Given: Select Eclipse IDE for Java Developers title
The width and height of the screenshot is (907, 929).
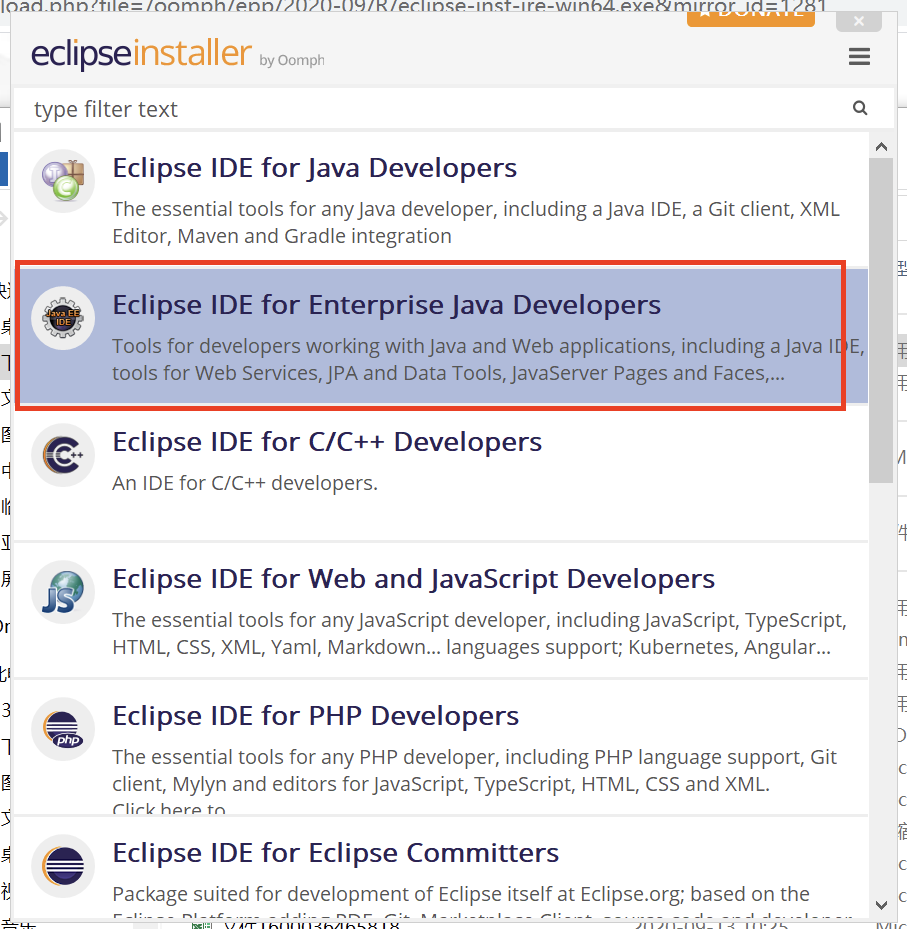Looking at the screenshot, I should pos(315,168).
